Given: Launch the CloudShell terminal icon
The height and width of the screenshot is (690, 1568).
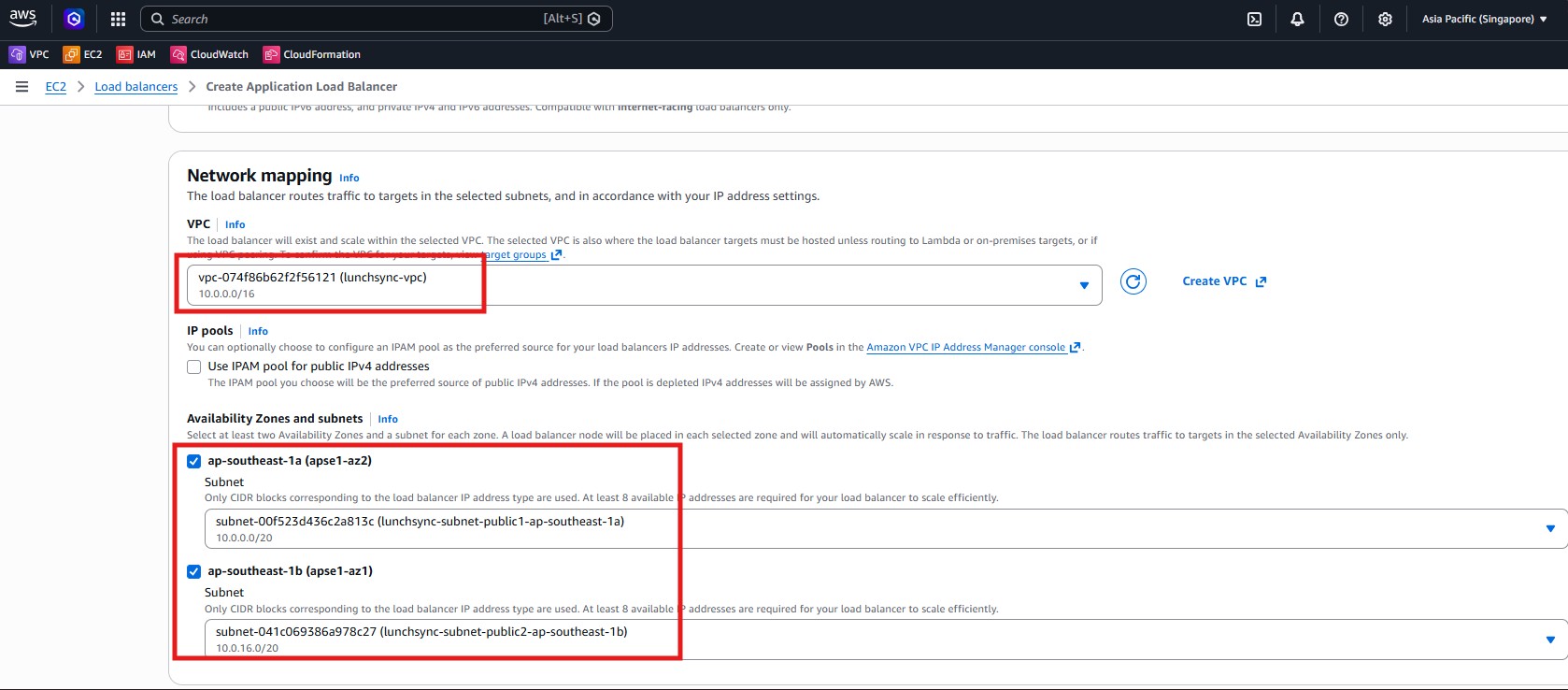Looking at the screenshot, I should click(x=1254, y=19).
